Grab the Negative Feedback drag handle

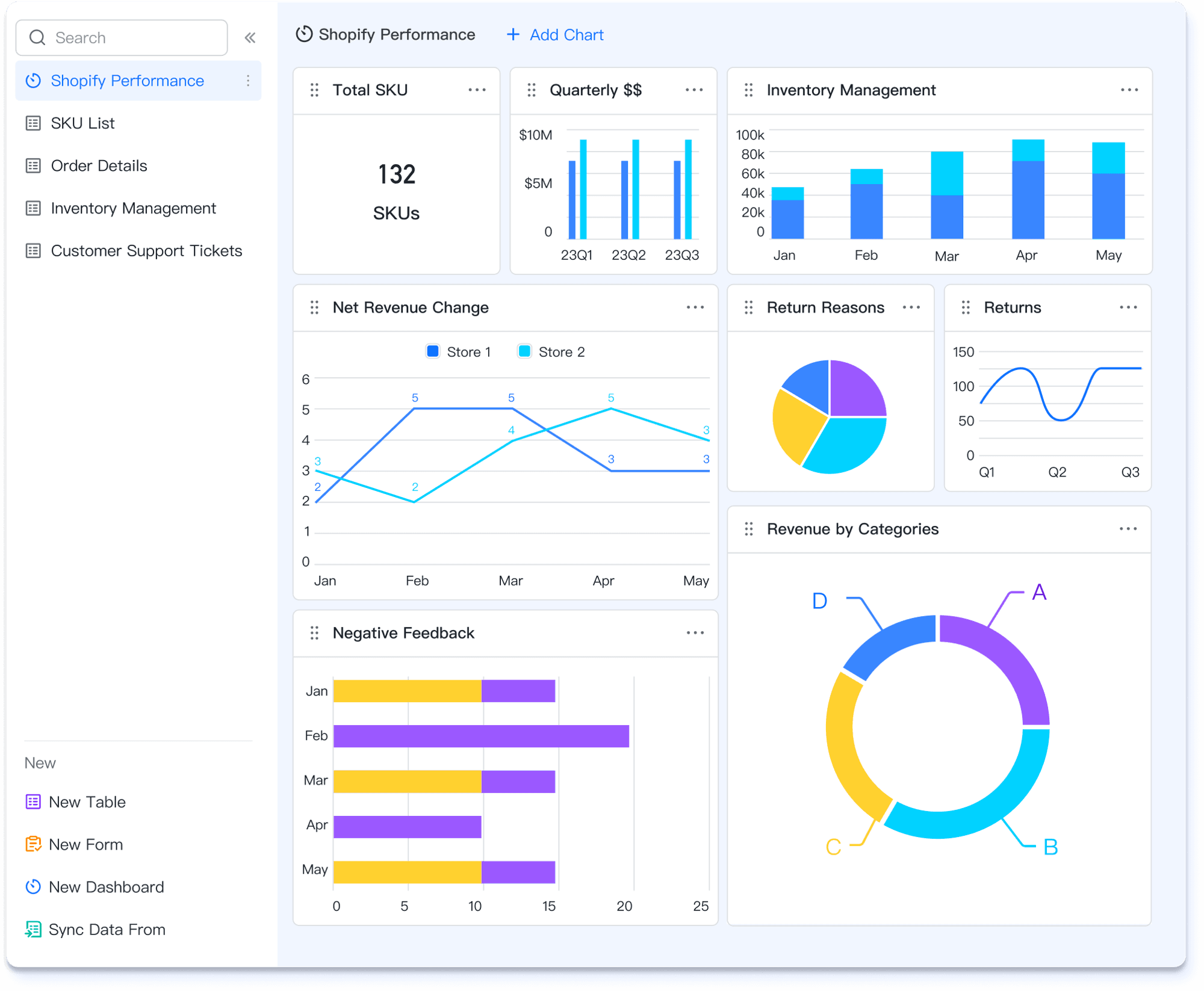(x=314, y=633)
